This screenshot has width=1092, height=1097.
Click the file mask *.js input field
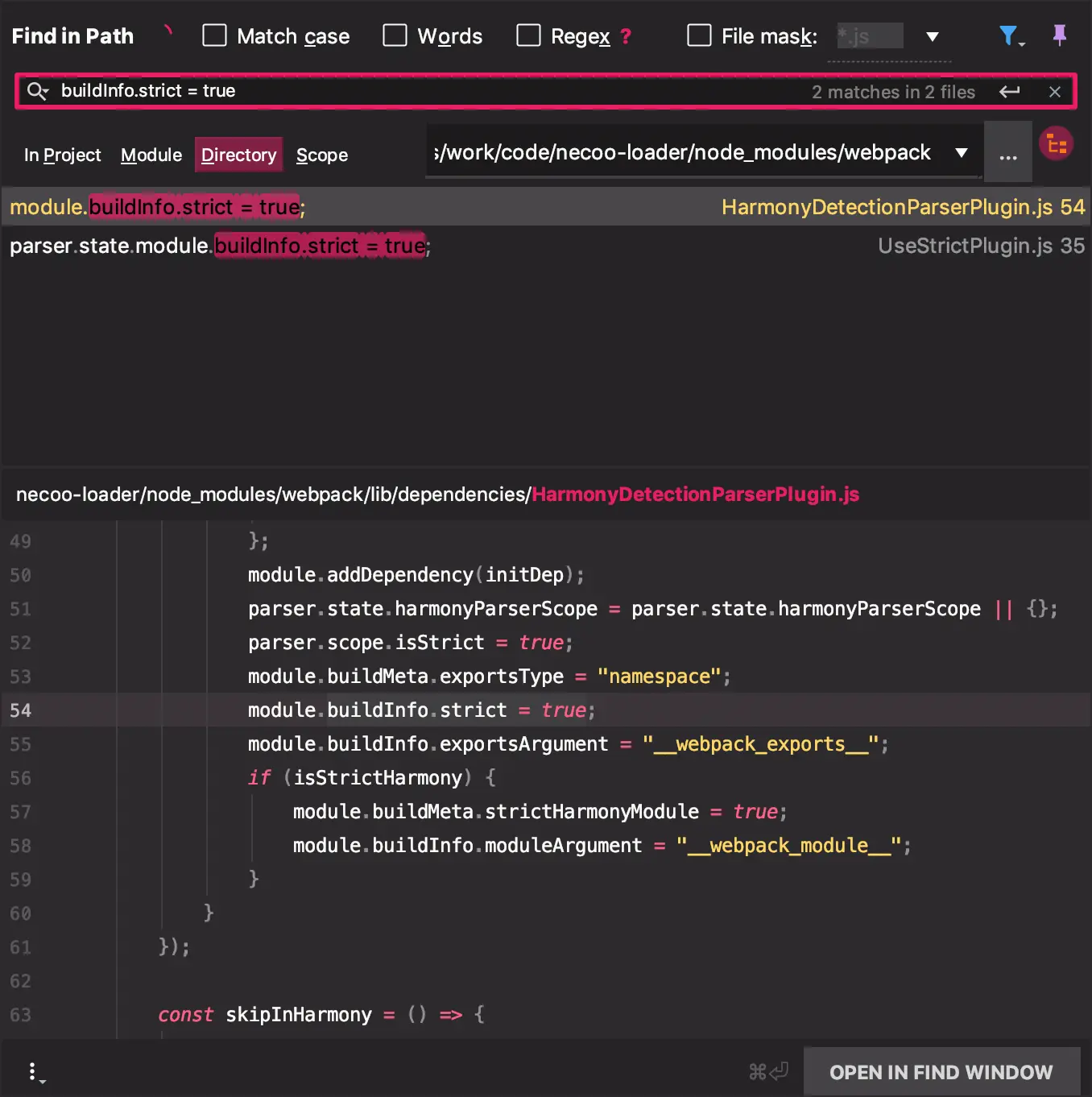(x=870, y=36)
